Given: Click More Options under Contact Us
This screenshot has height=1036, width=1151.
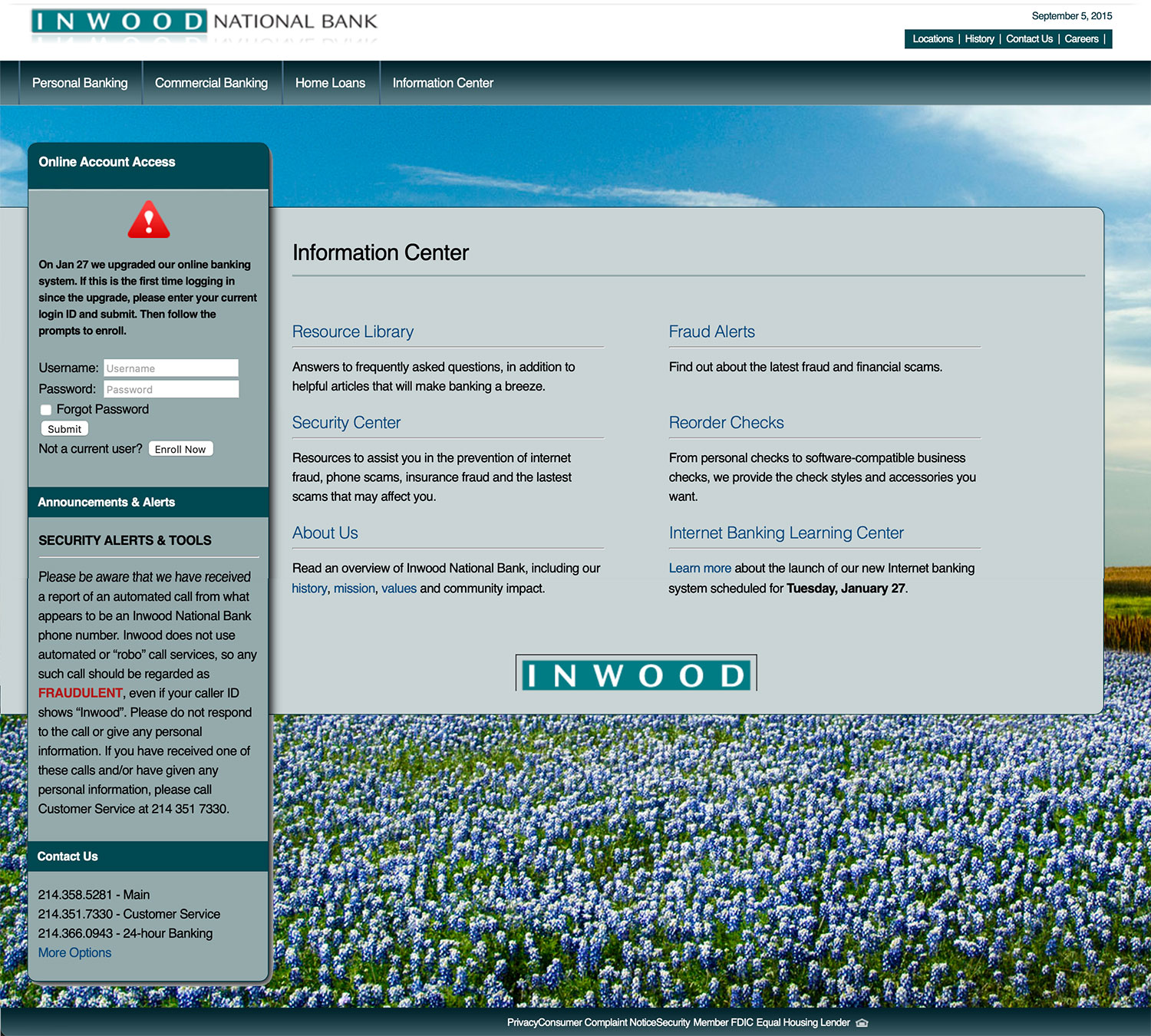Looking at the screenshot, I should click(74, 952).
